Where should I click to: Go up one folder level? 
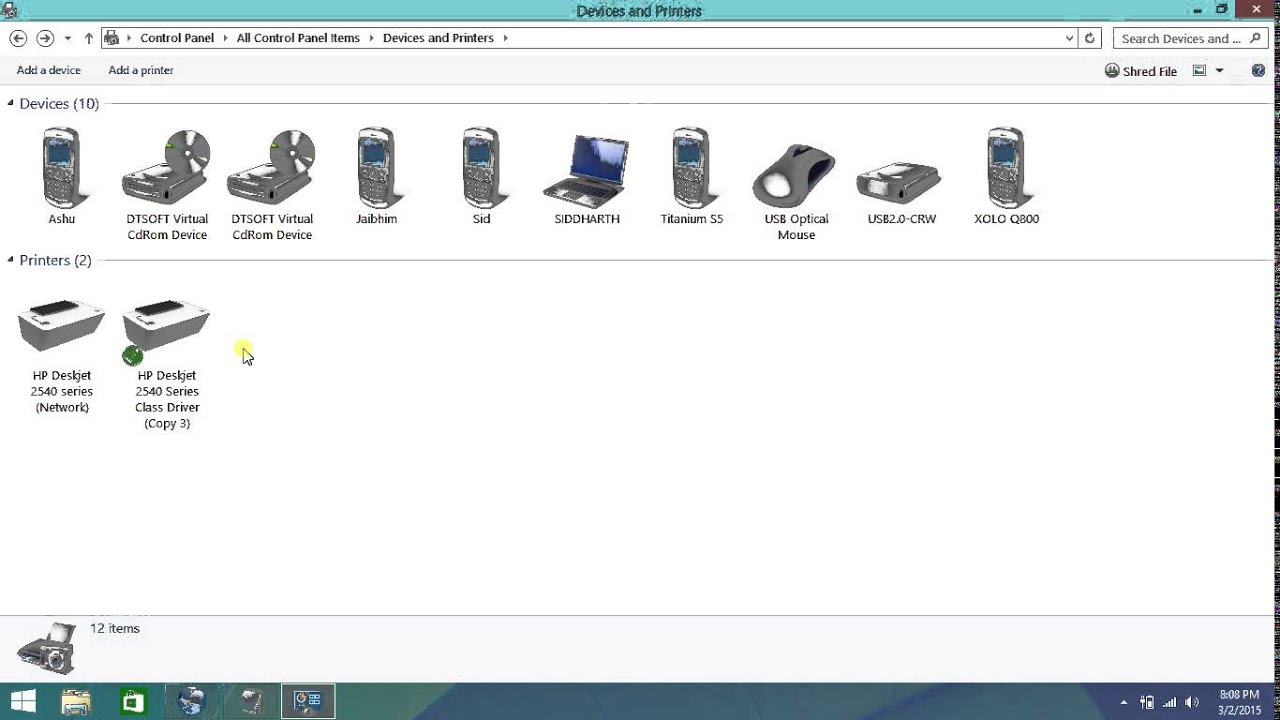click(x=88, y=38)
